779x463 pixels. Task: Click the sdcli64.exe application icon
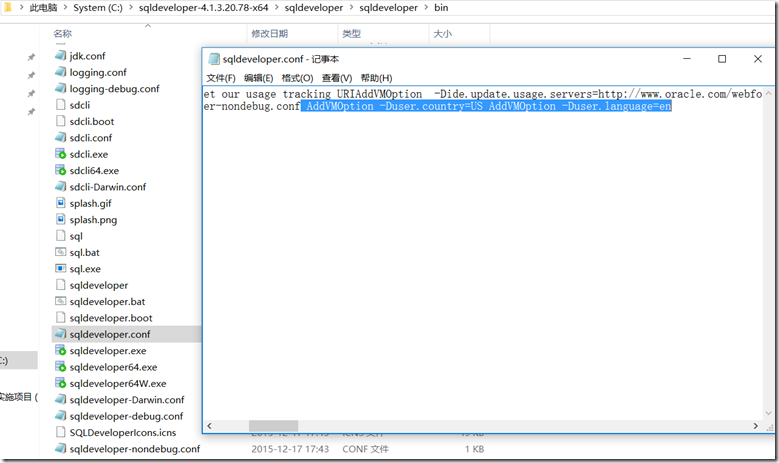61,170
